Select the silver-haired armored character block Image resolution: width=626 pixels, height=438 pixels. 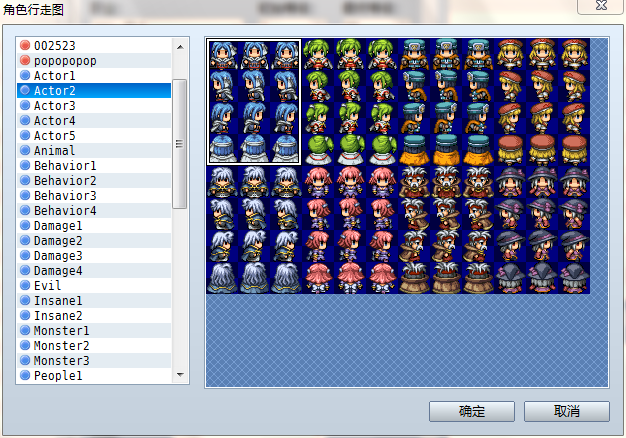(254, 230)
